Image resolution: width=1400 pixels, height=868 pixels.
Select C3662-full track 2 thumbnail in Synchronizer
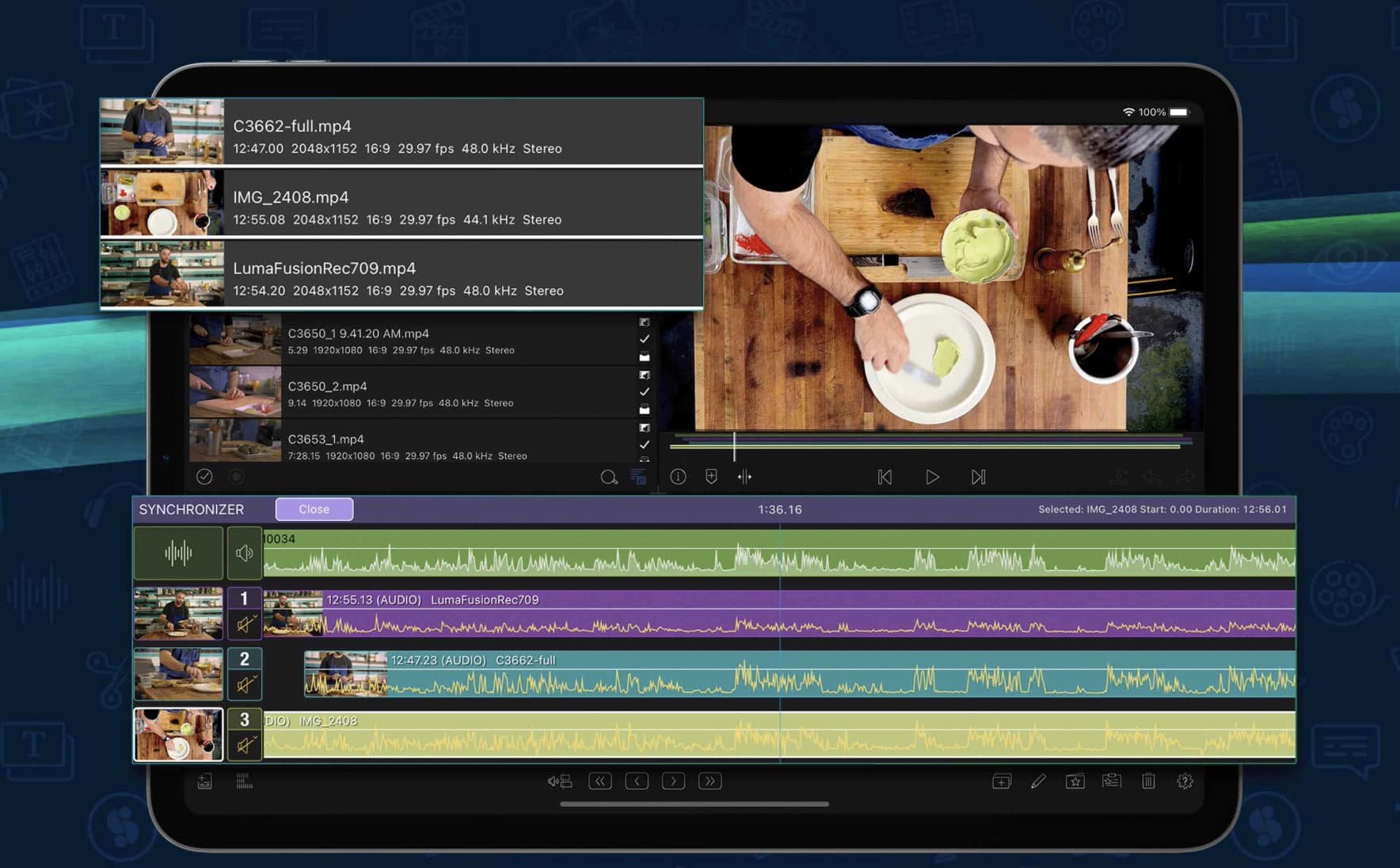click(x=178, y=674)
